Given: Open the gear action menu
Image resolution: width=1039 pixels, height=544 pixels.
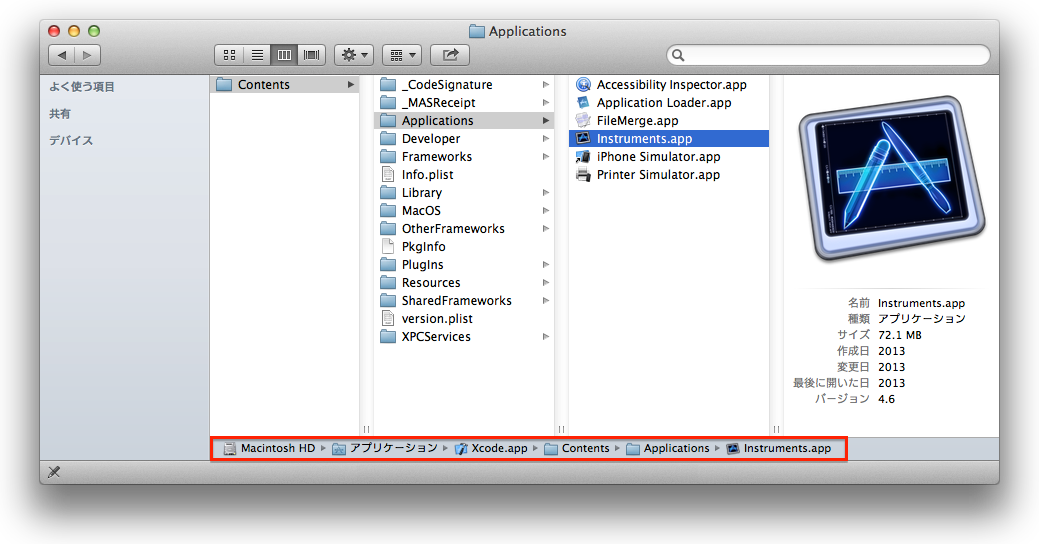Looking at the screenshot, I should tap(354, 55).
